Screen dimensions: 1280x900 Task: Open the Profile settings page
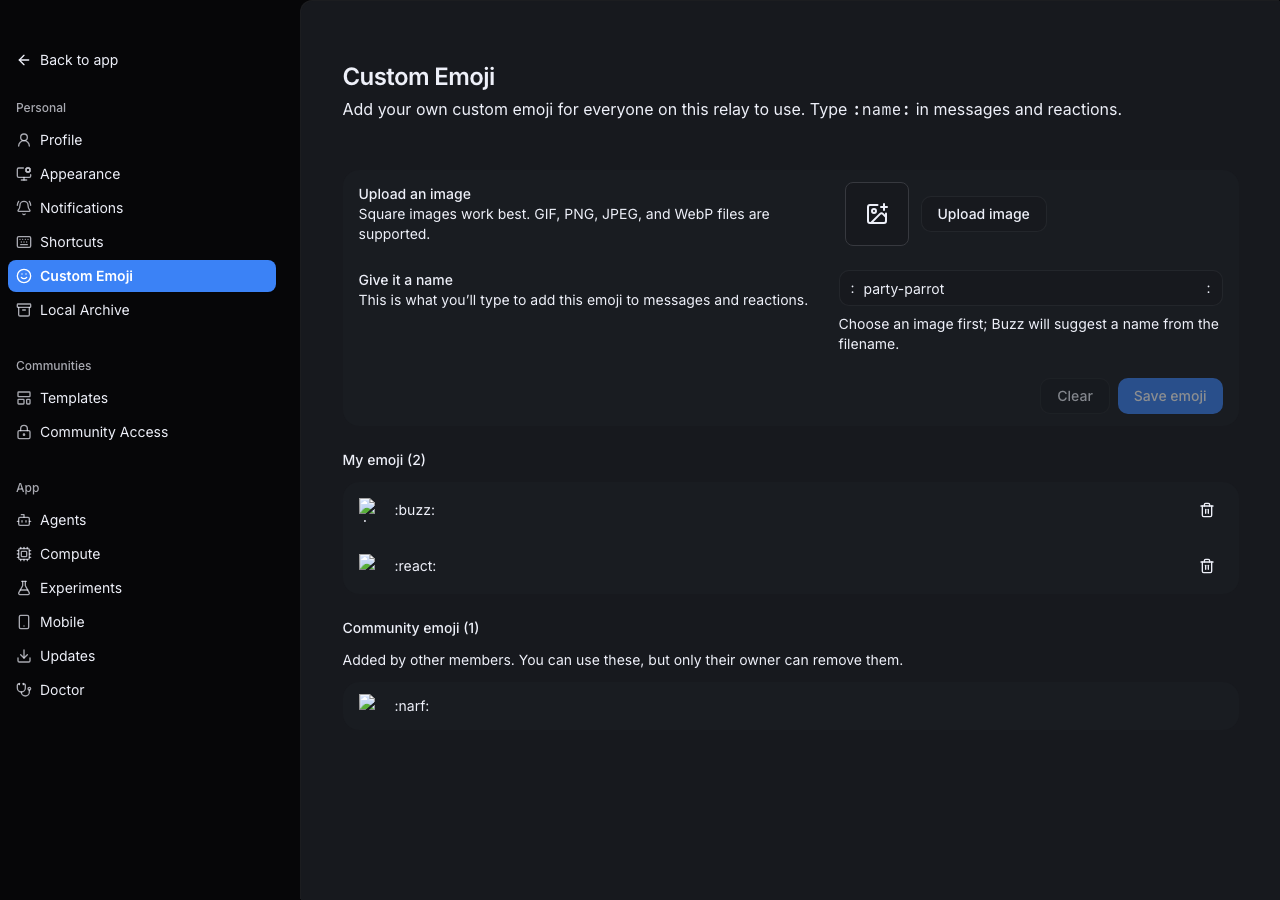point(142,140)
